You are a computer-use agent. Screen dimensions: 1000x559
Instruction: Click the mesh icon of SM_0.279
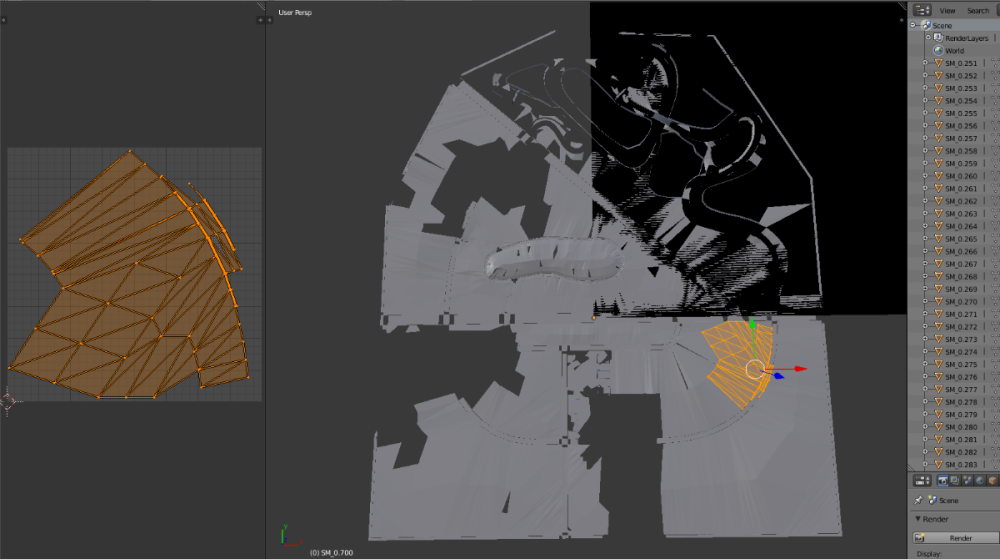[x=938, y=414]
